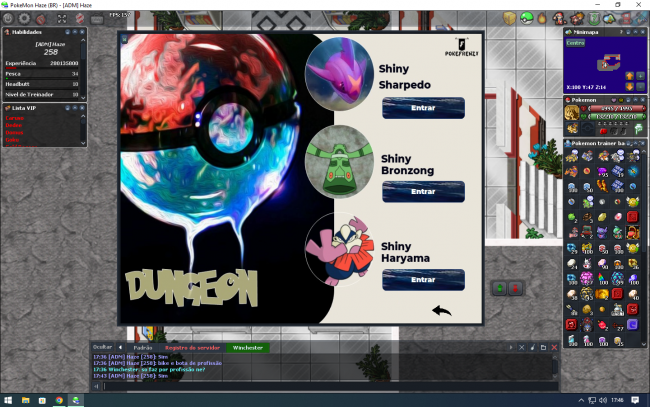Close current chat channel X icon
This screenshot has height=407, width=650.
pyautogui.click(x=521, y=347)
